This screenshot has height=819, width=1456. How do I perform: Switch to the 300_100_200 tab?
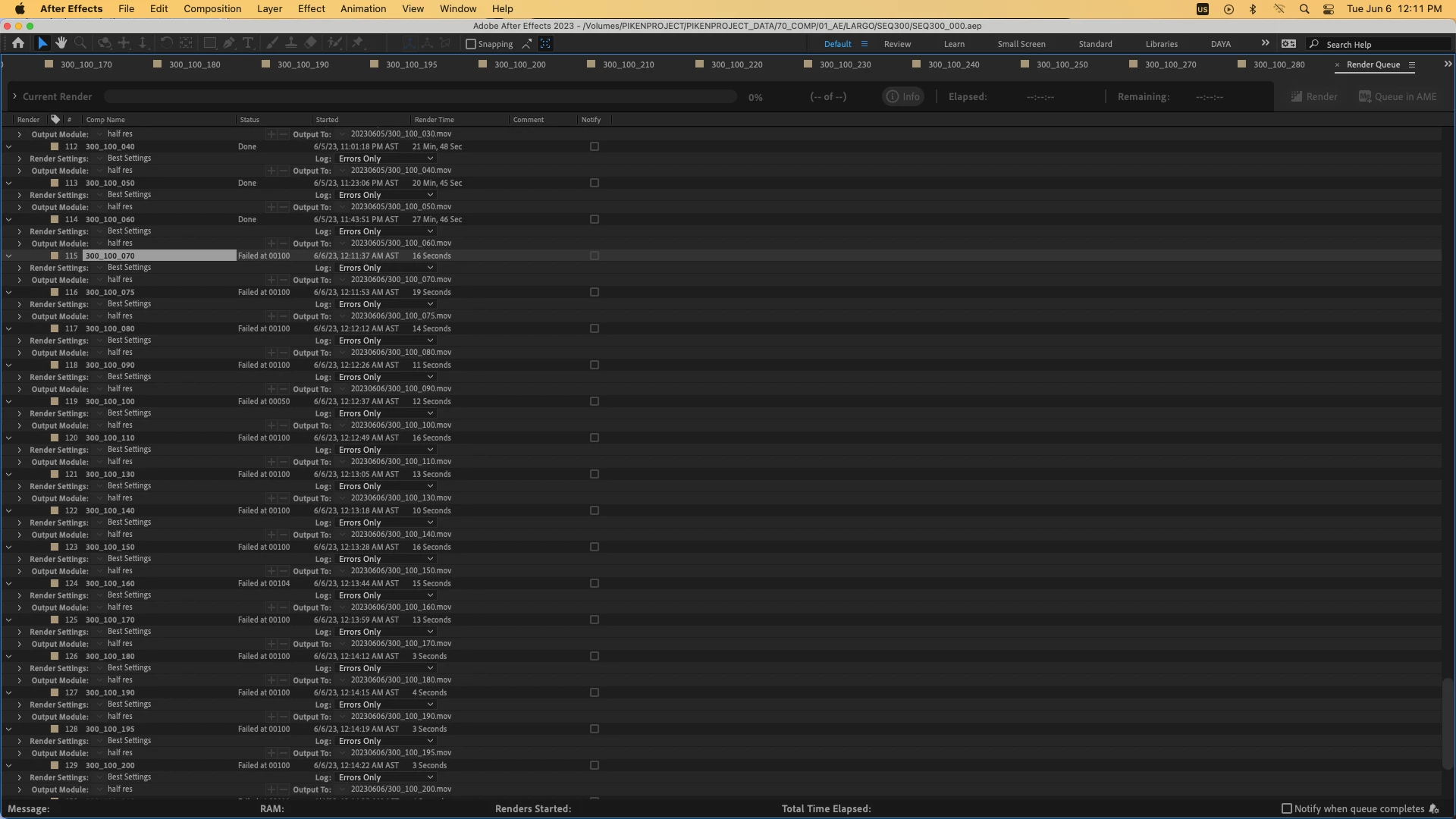pos(519,64)
